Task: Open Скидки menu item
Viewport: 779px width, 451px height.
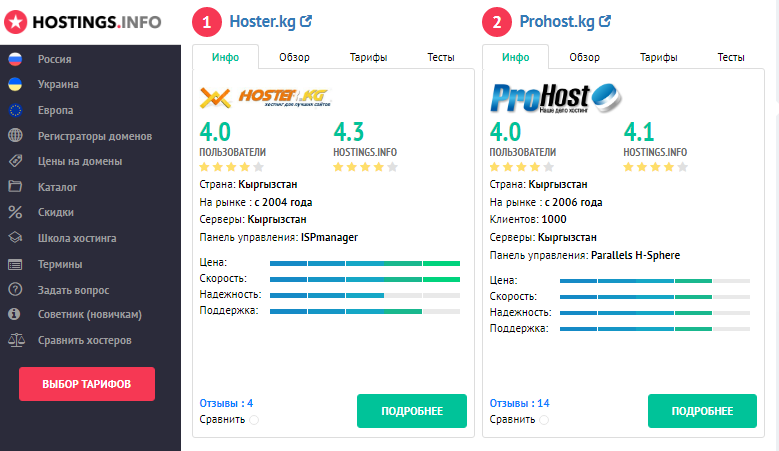Action: click(x=56, y=212)
